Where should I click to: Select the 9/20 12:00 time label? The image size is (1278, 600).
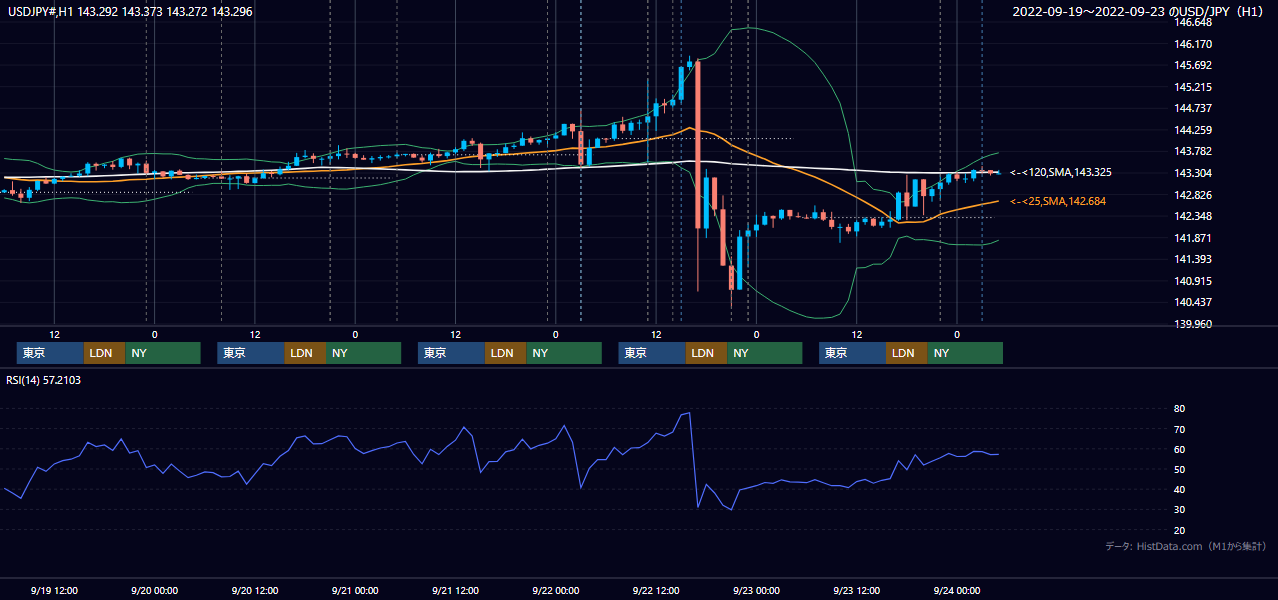(255, 590)
